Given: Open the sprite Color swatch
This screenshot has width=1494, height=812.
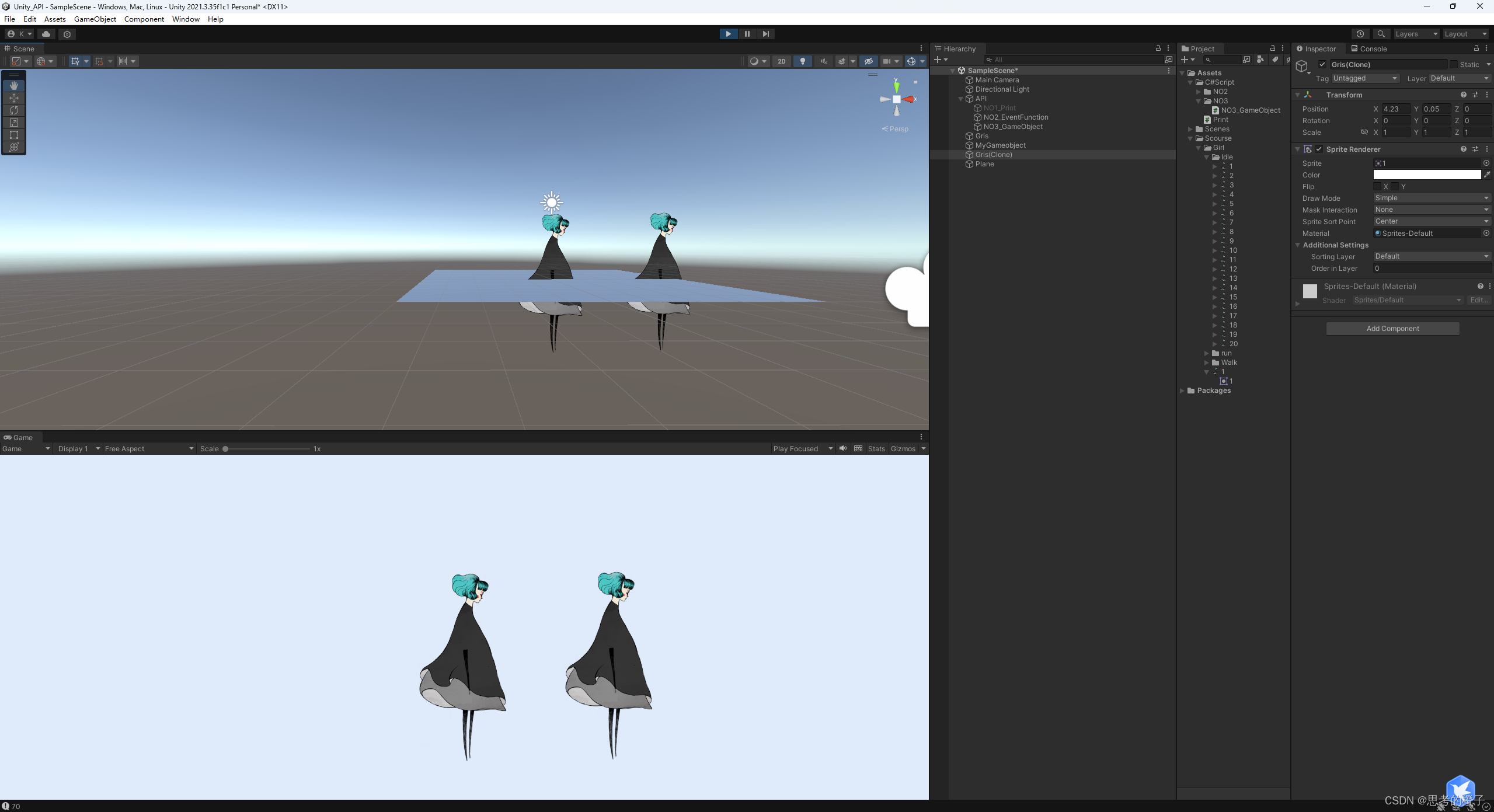Looking at the screenshot, I should (1426, 175).
